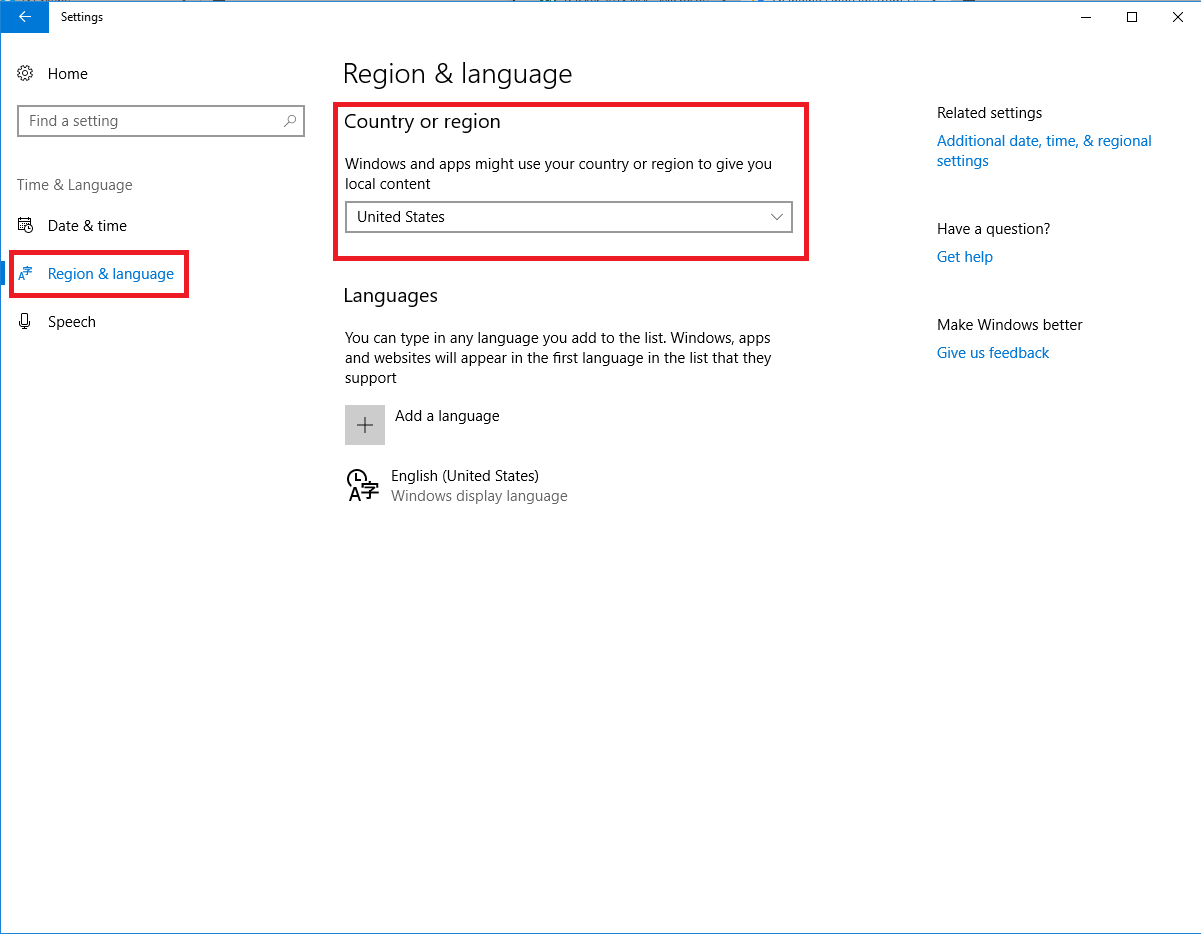Go back using the Settings back arrow
1201x934 pixels.
pyautogui.click(x=24, y=17)
